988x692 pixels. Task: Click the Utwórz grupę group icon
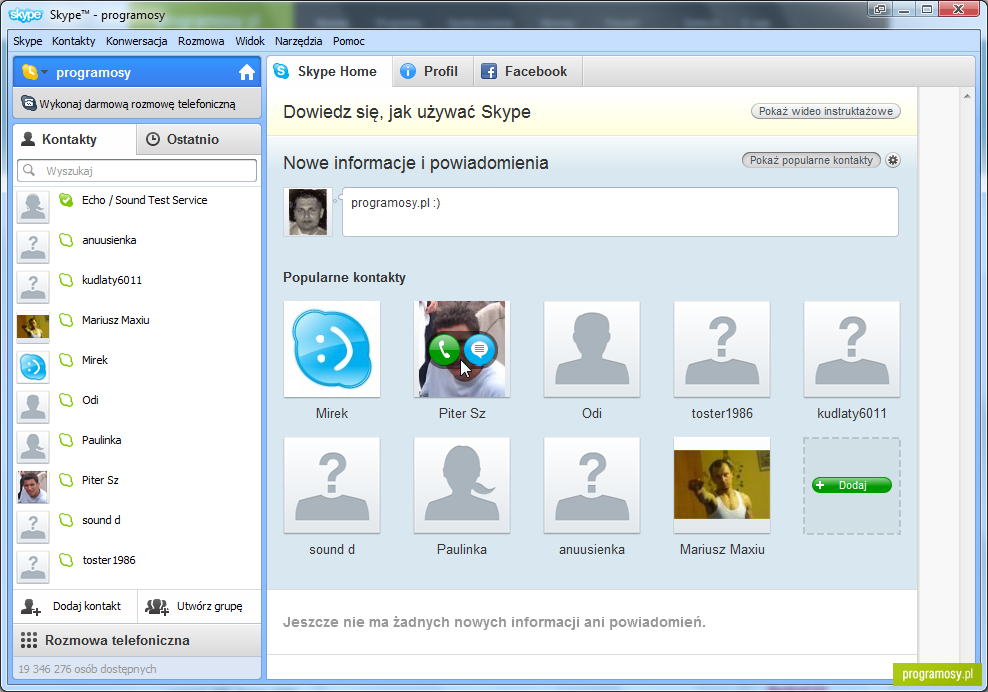[156, 606]
